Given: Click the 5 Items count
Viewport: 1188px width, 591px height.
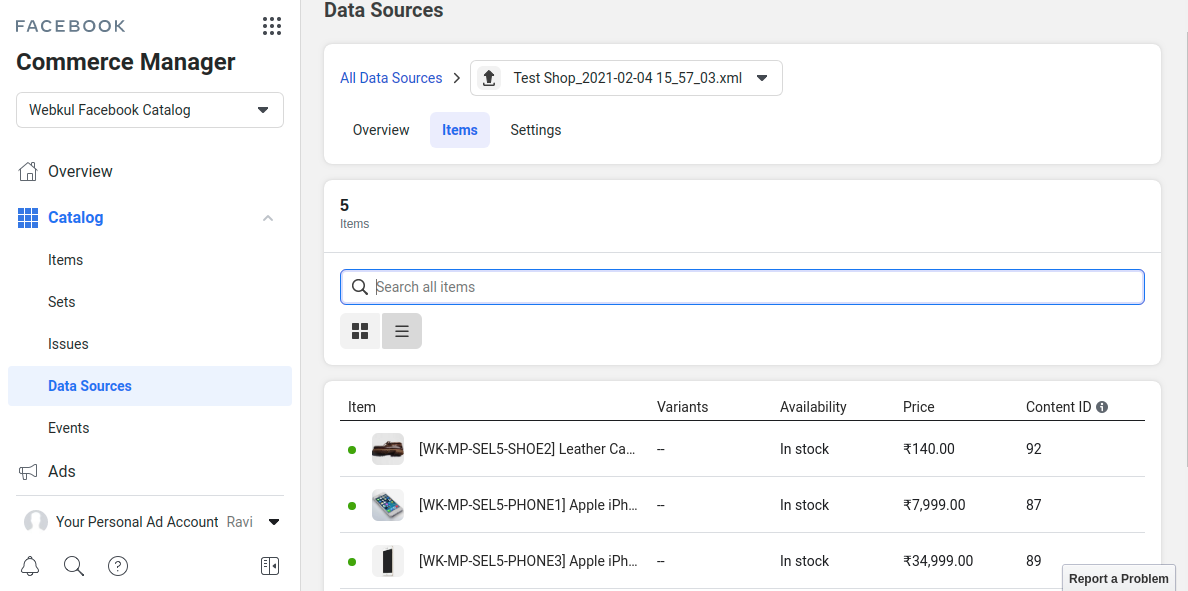Looking at the screenshot, I should tap(355, 214).
